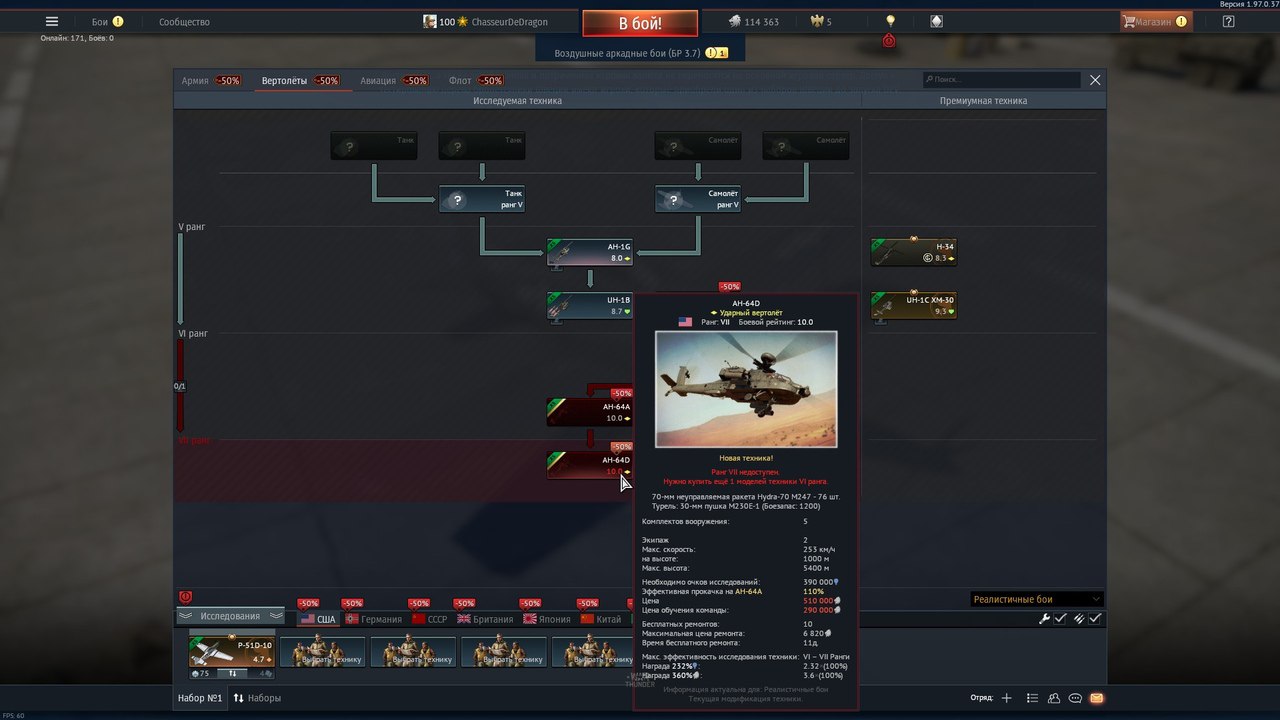The height and width of the screenshot is (720, 1280).
Task: Select the США nation tab
Action: (318, 619)
